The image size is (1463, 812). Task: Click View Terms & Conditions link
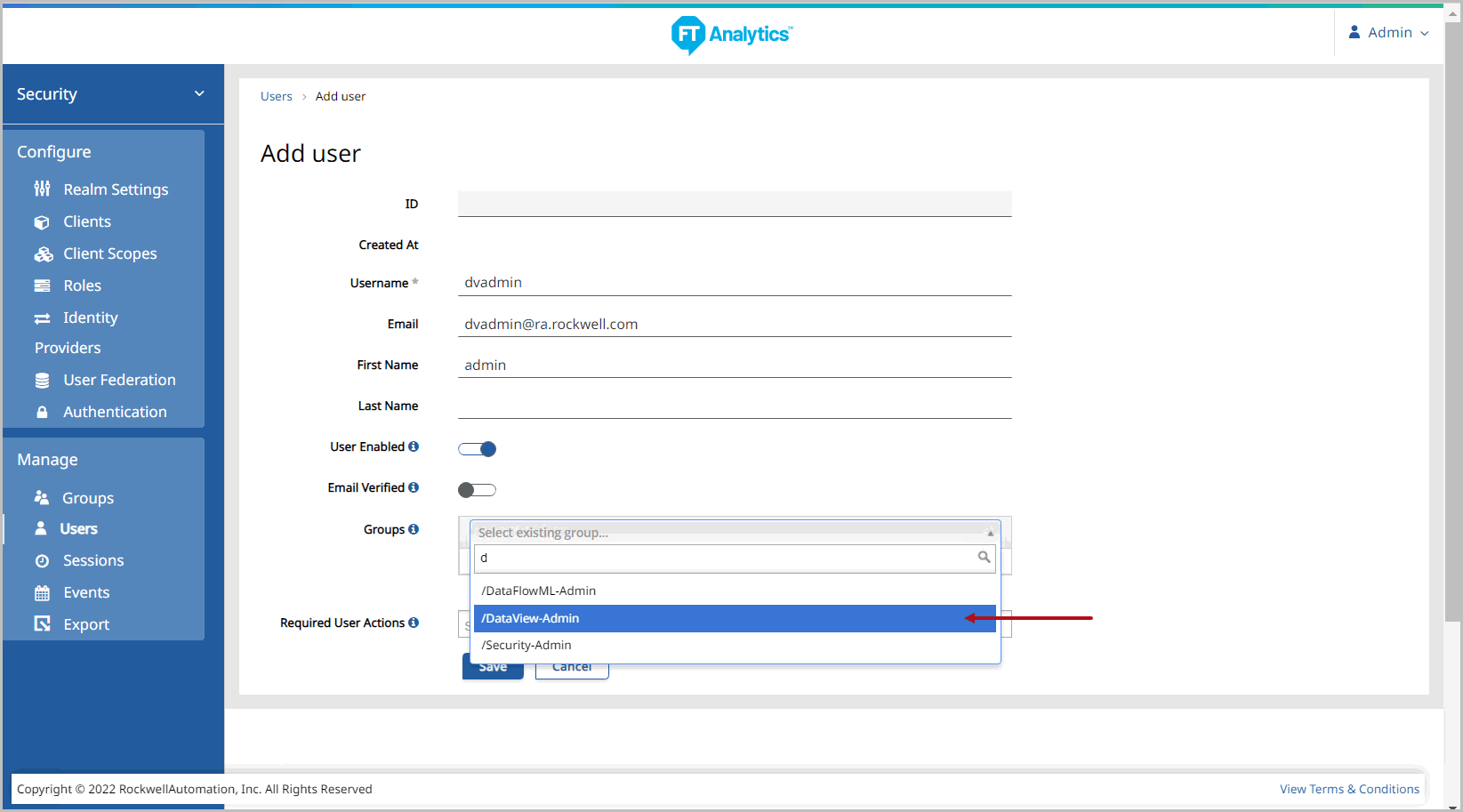(x=1349, y=789)
